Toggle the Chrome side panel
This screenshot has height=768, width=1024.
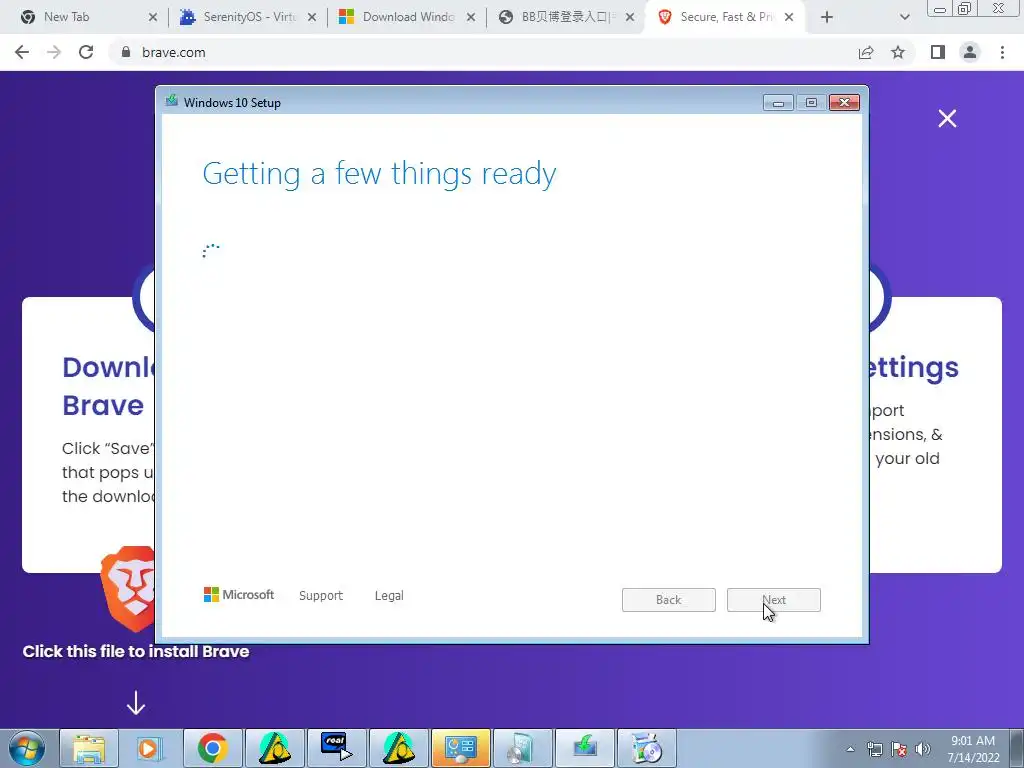click(938, 52)
